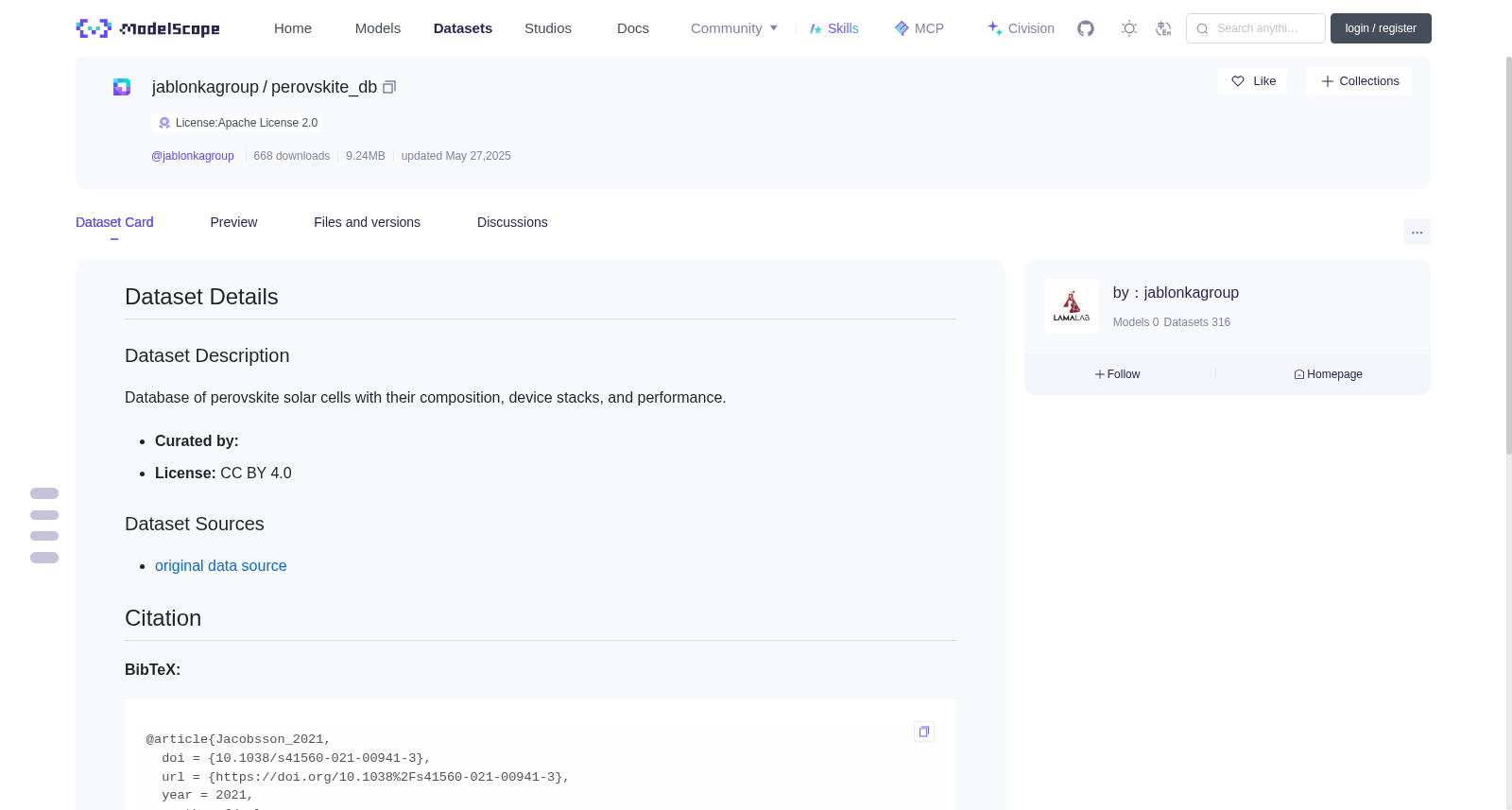Screen dimensions: 1512x810
Task: Open the more options ellipsis button
Action: [x=1417, y=232]
